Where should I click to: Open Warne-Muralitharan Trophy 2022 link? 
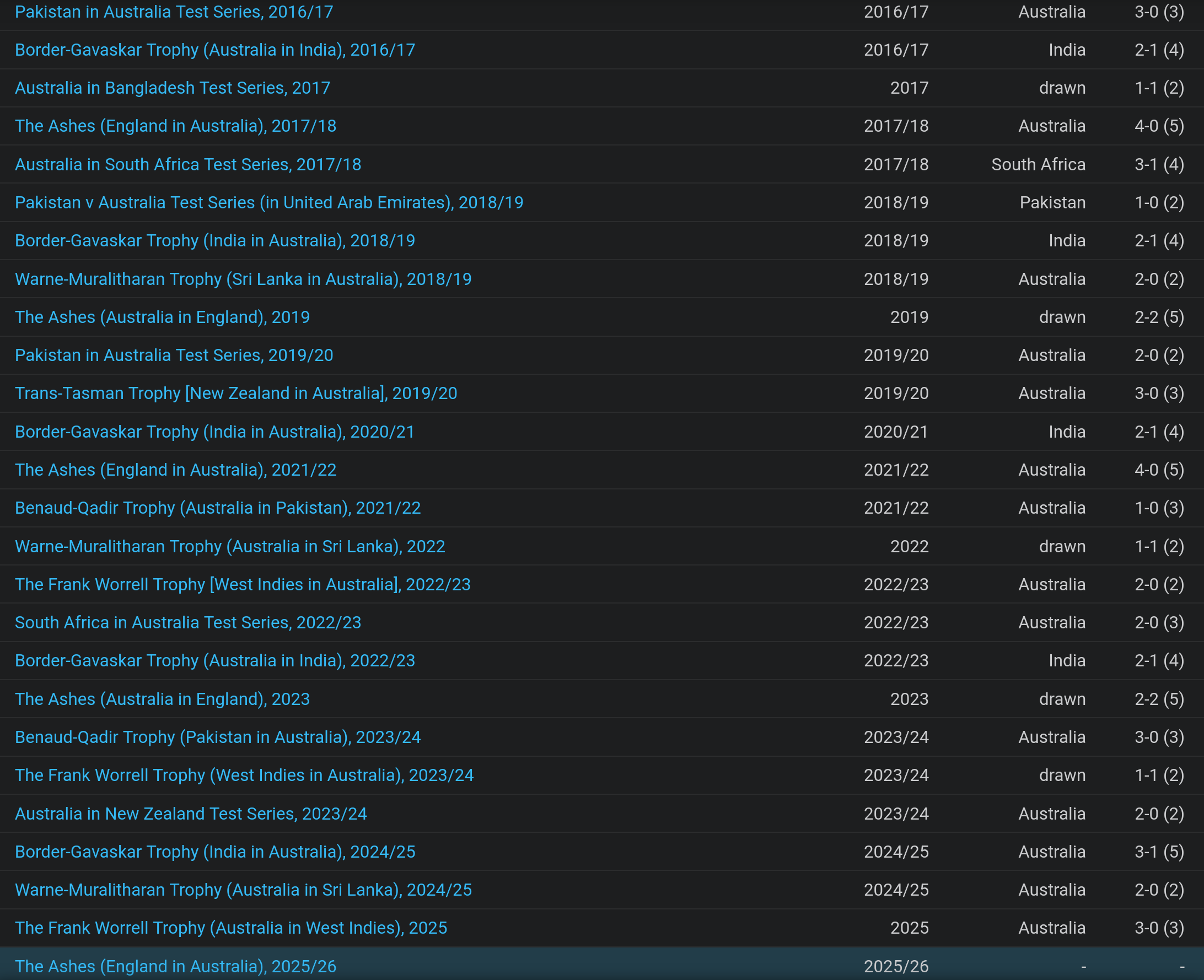point(230,546)
